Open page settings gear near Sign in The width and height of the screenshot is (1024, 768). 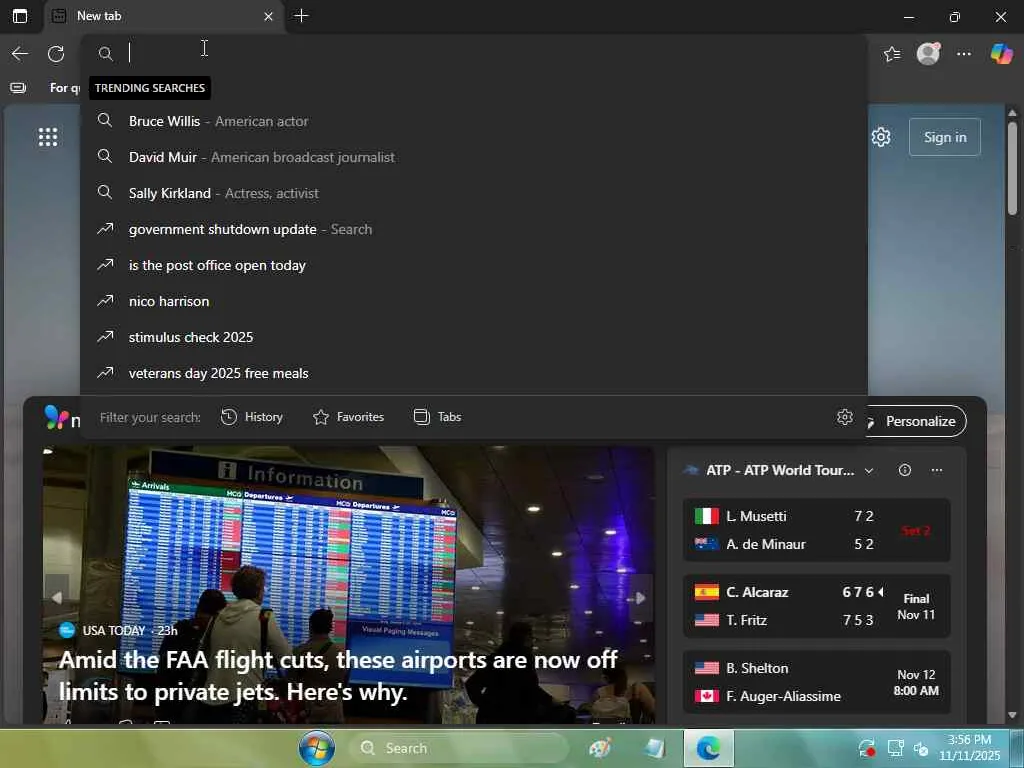coord(881,137)
